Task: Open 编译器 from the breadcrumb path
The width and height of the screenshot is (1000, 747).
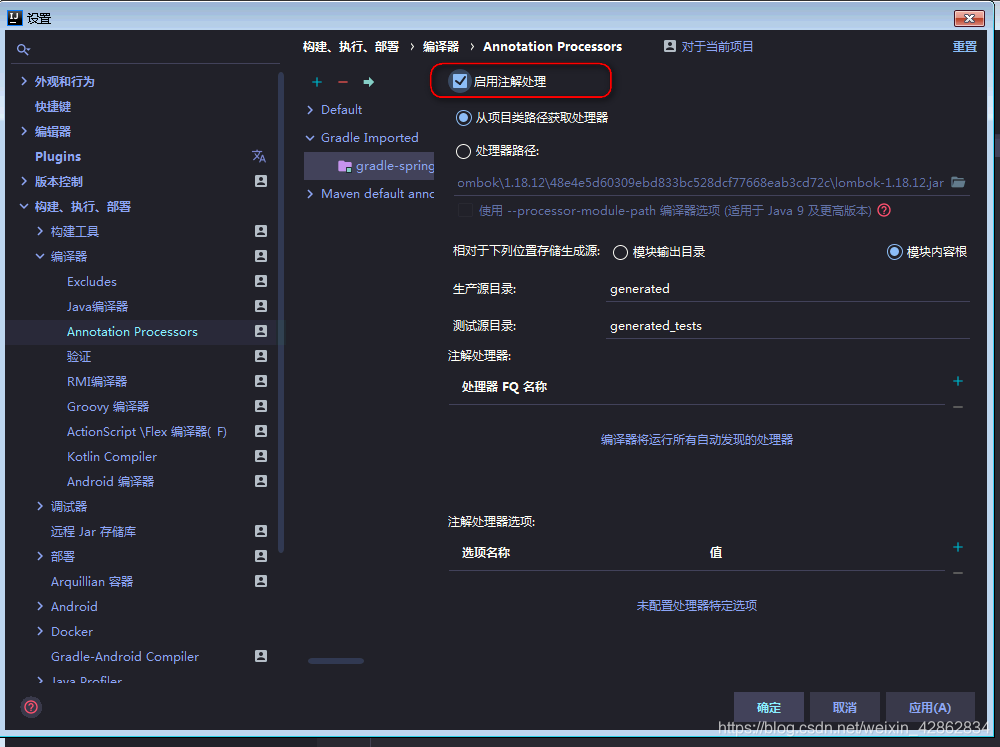Action: pos(440,46)
